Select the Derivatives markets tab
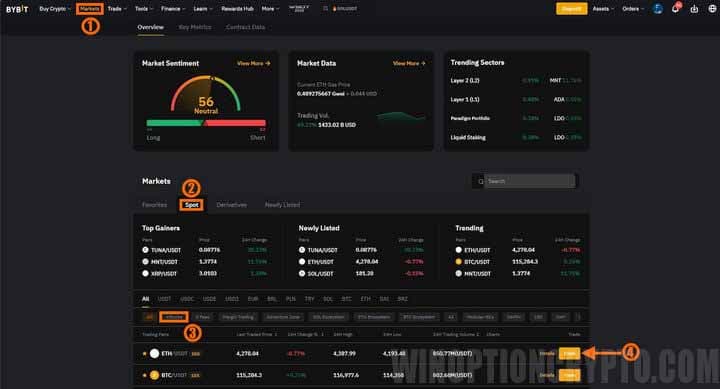720x389 pixels. tap(231, 205)
